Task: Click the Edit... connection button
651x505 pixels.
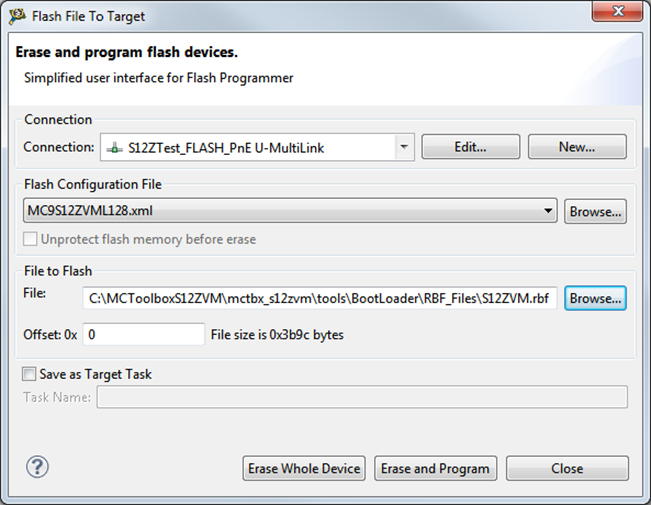Action: 471,147
